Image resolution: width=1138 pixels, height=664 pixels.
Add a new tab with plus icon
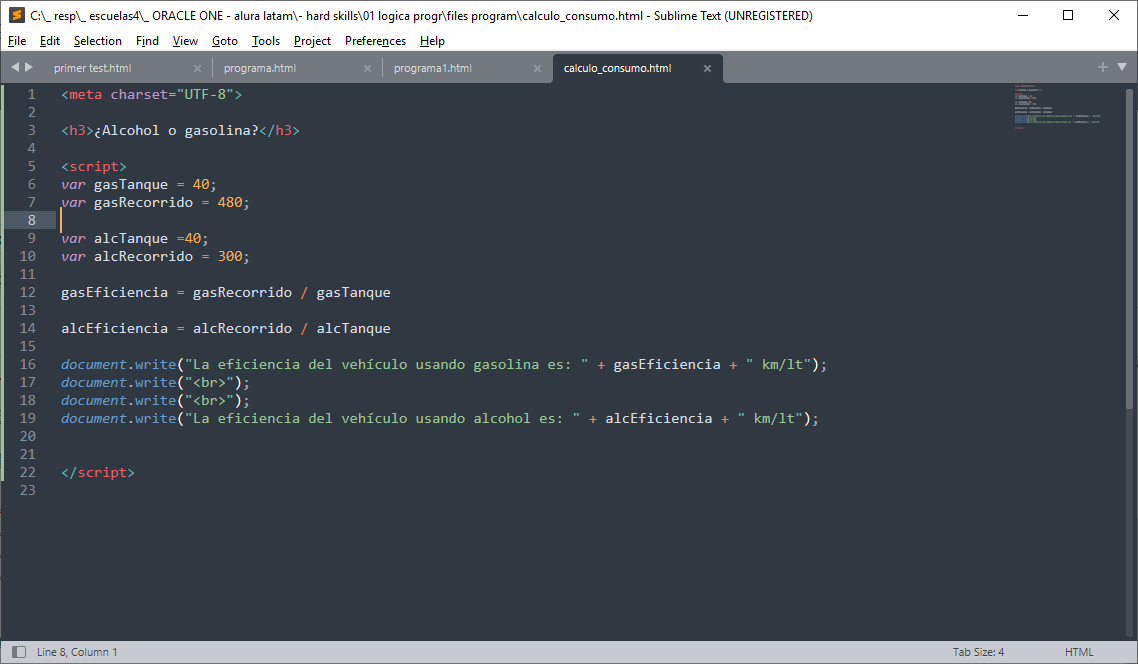click(x=1102, y=67)
